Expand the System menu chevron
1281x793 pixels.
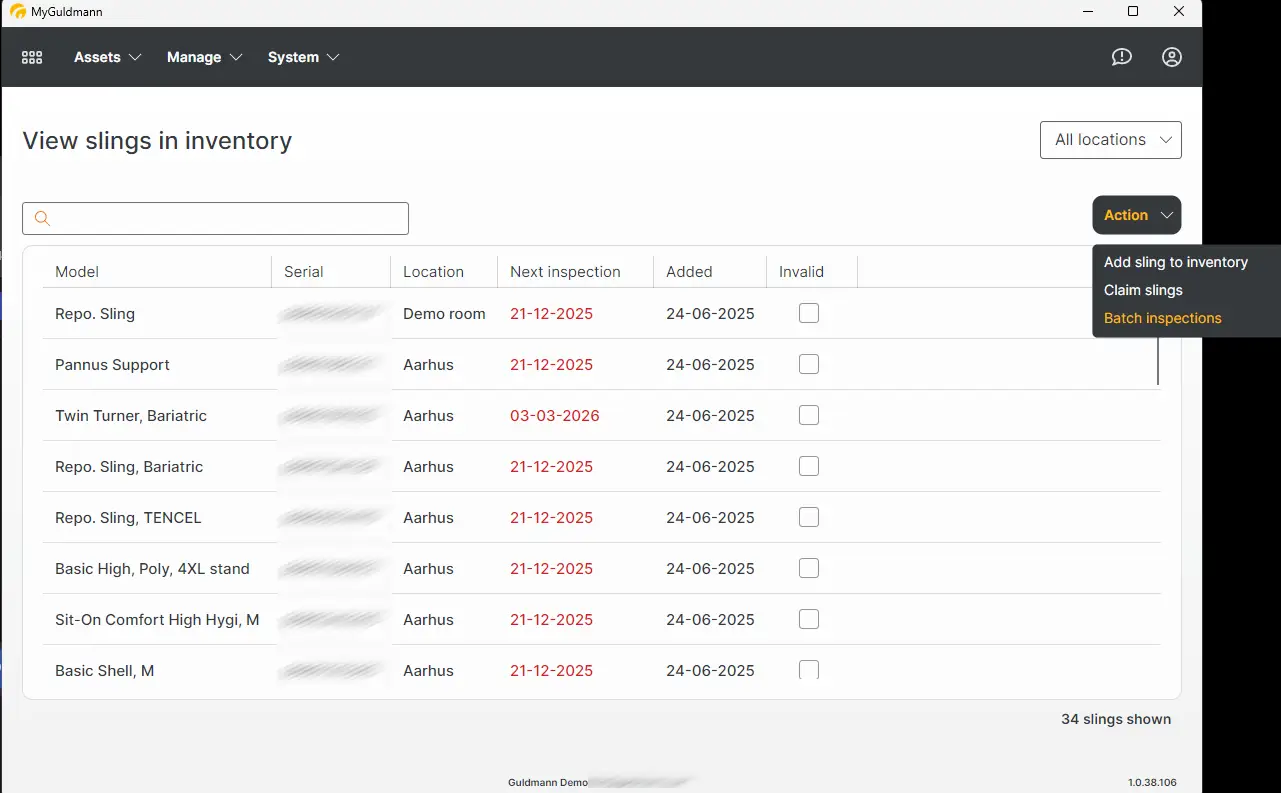coord(333,57)
